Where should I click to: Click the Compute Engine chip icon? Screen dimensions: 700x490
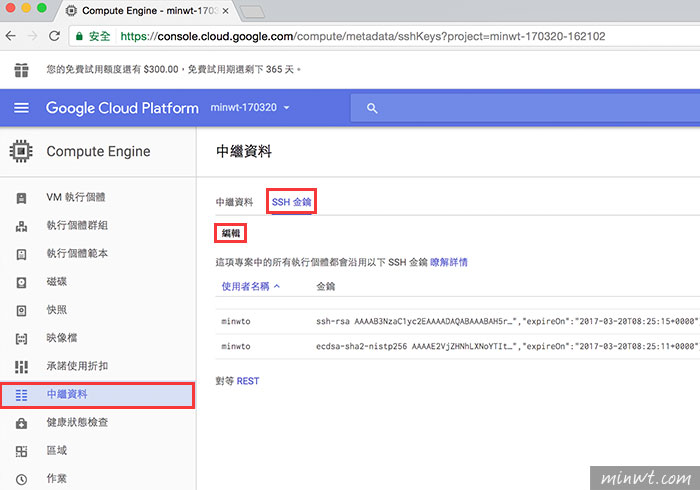(21, 151)
